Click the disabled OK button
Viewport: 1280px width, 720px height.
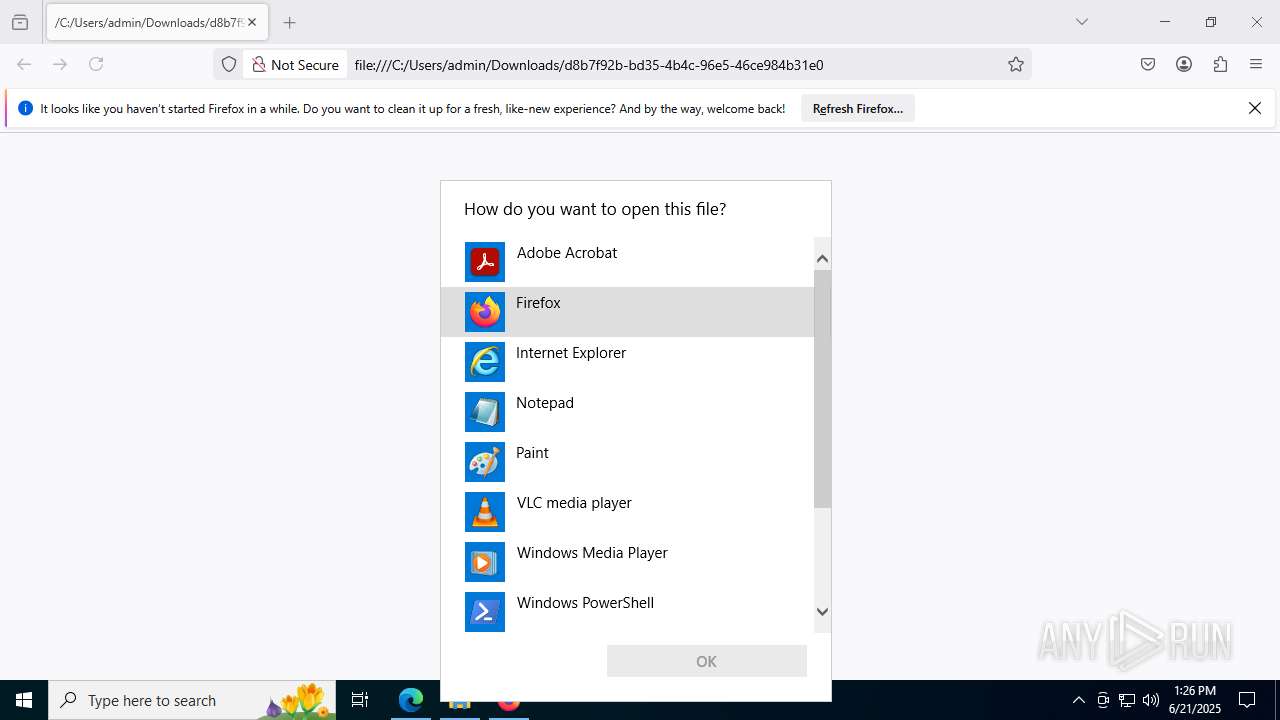[706, 661]
